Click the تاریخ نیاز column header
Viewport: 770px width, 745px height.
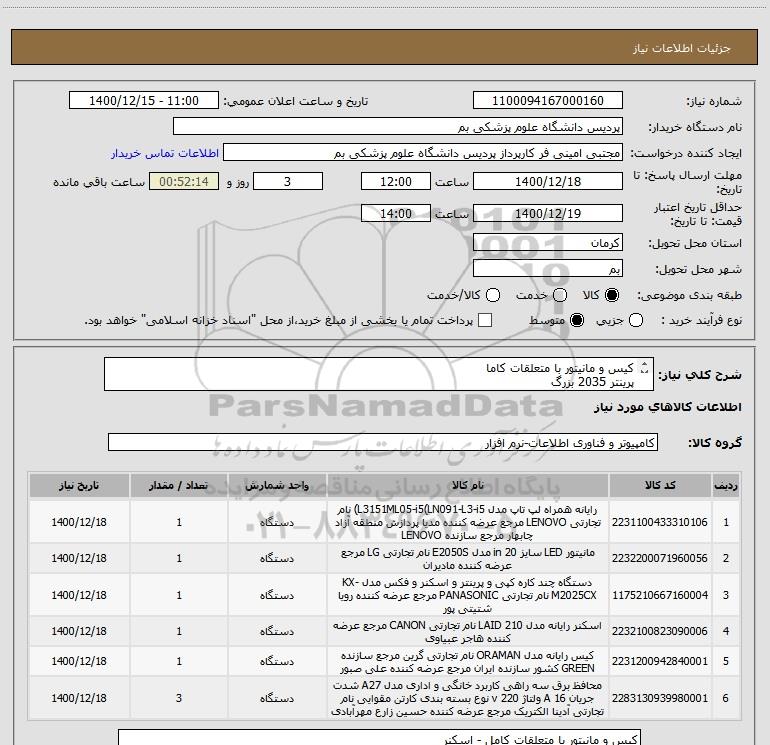[79, 485]
